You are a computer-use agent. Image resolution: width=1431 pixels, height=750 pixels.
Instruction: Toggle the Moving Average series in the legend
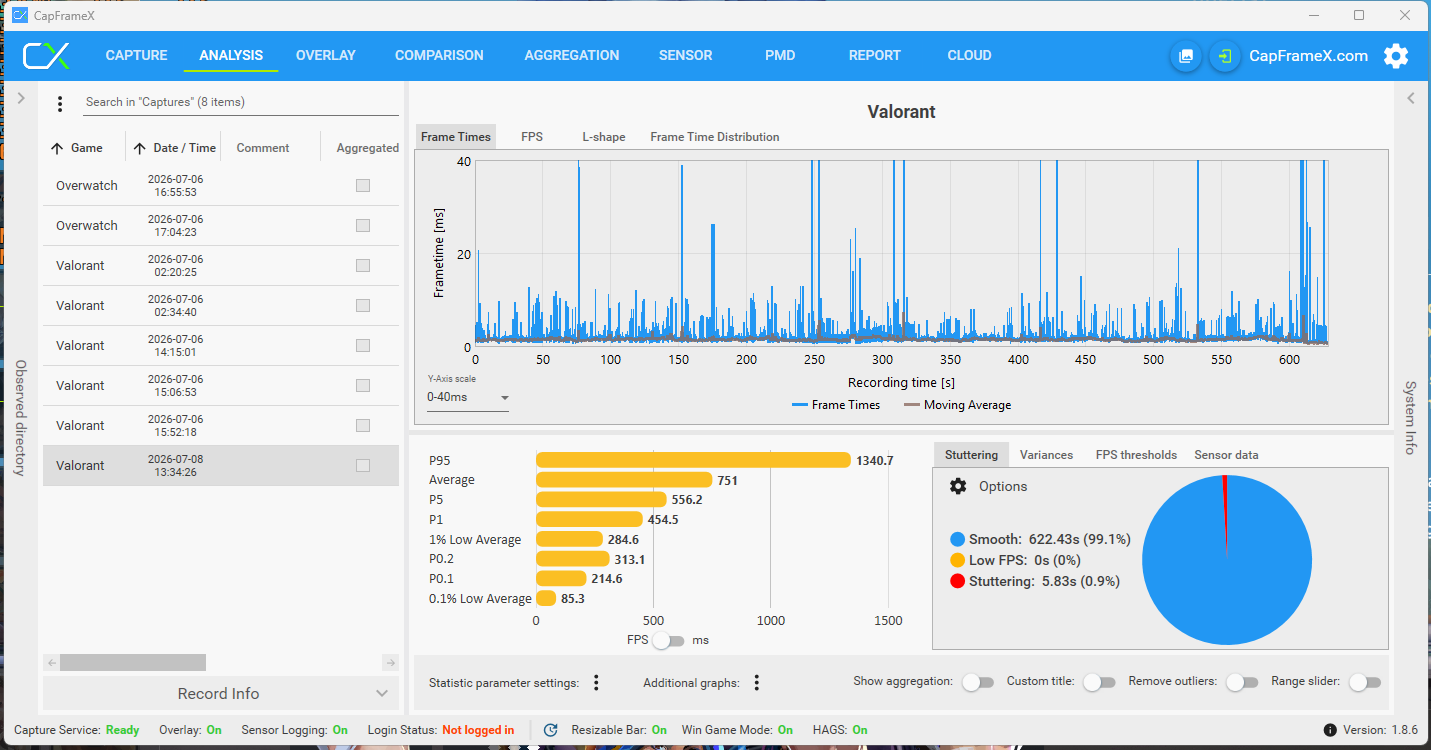tap(957, 405)
